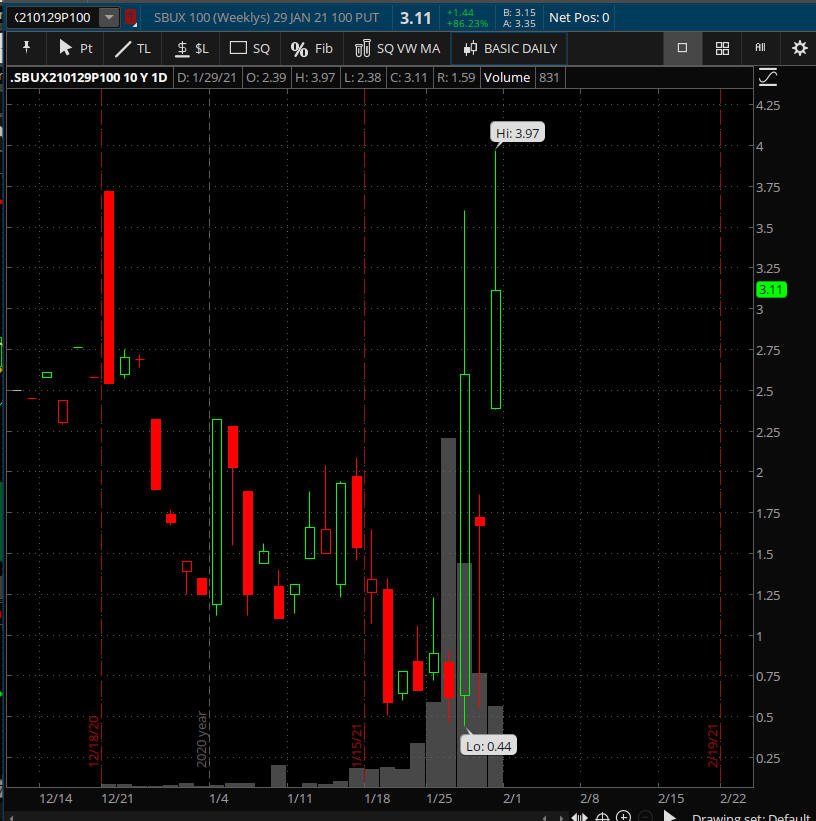
Task: Click the Hi: 3.97 high-price label
Action: click(517, 133)
